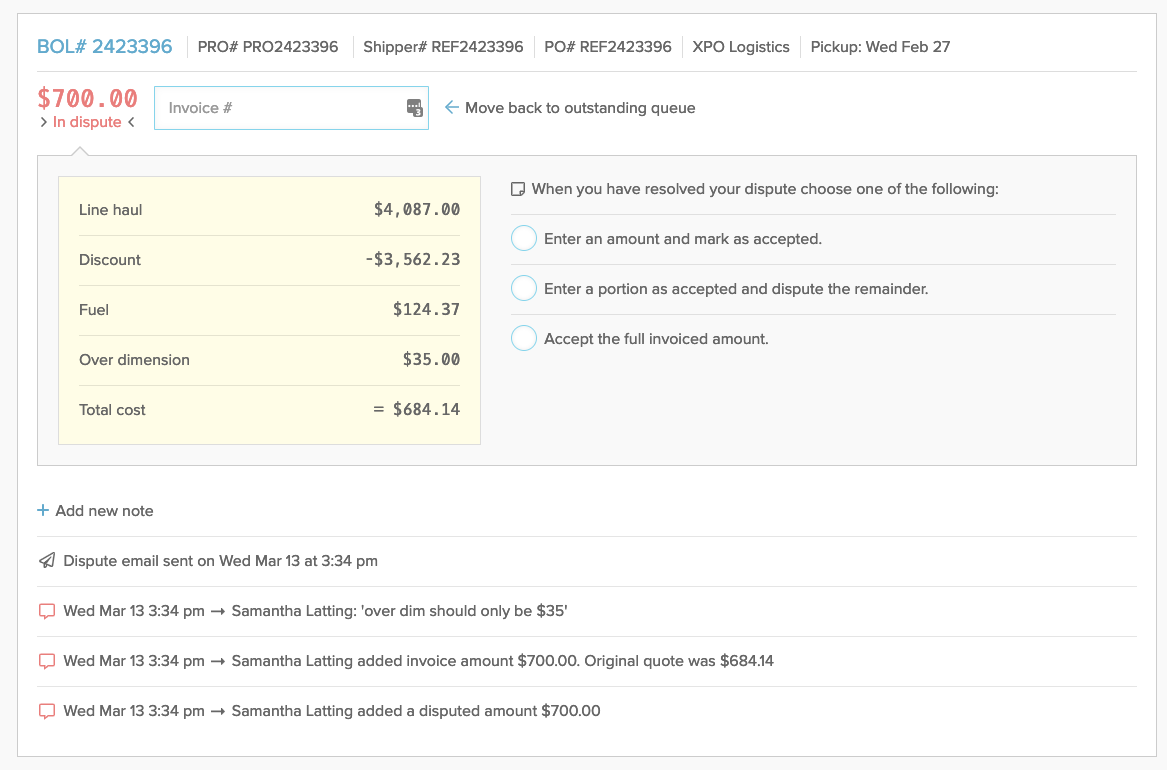
Task: Collapse the 'In dispute' status expander
Action: pyautogui.click(x=87, y=122)
